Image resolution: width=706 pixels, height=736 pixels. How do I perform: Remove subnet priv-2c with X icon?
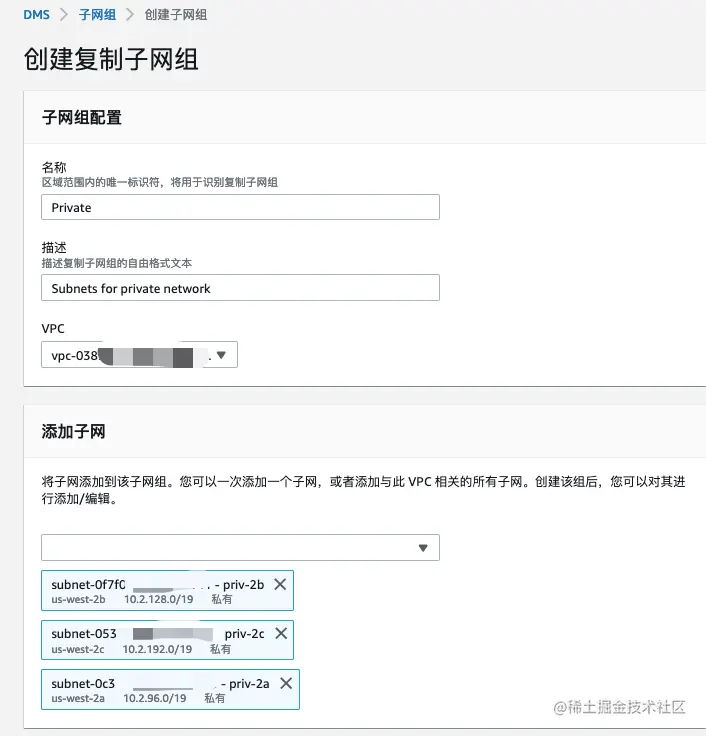(x=281, y=633)
